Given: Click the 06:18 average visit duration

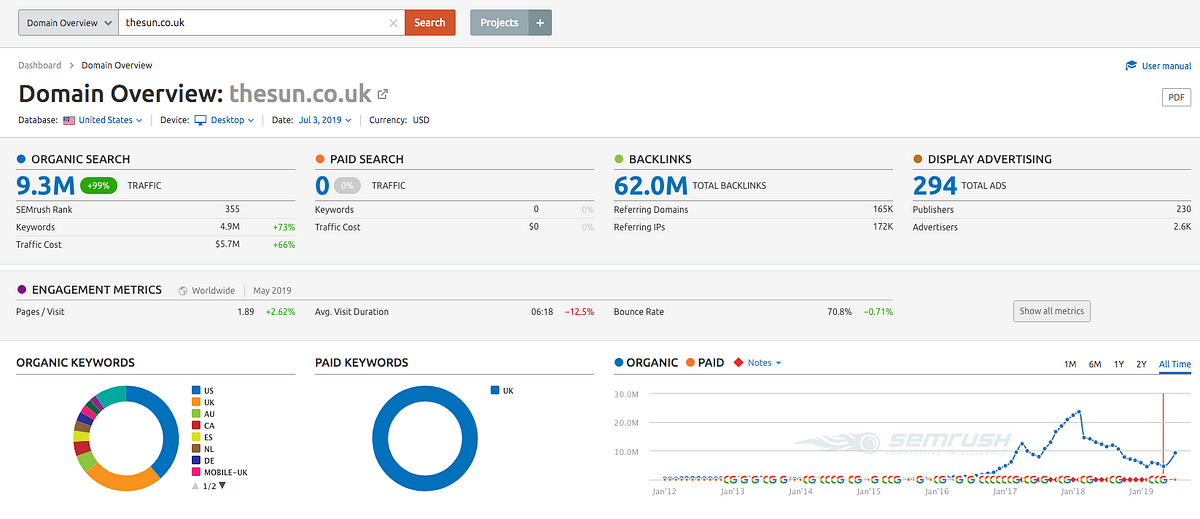Looking at the screenshot, I should tap(542, 311).
